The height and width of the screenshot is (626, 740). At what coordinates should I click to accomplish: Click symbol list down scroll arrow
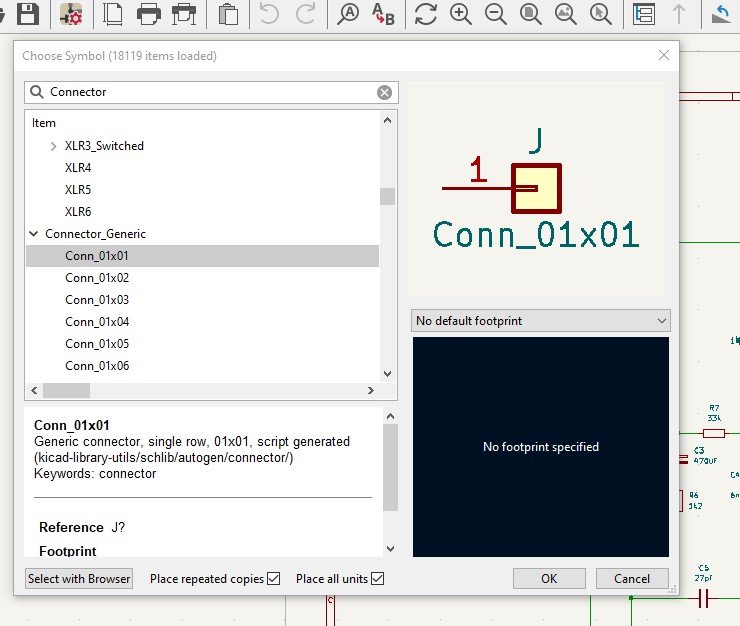[387, 374]
